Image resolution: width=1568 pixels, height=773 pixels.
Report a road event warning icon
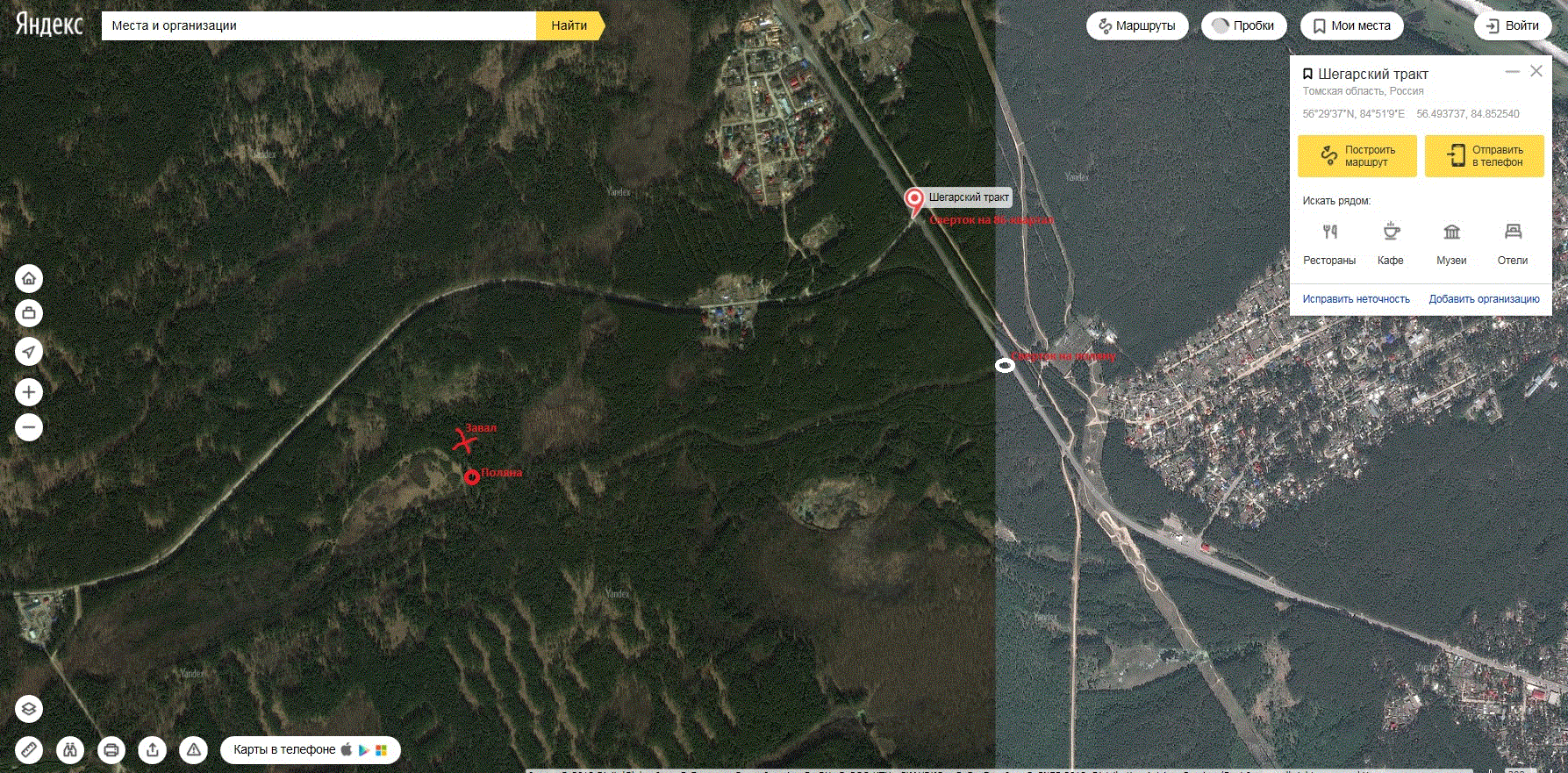194,750
